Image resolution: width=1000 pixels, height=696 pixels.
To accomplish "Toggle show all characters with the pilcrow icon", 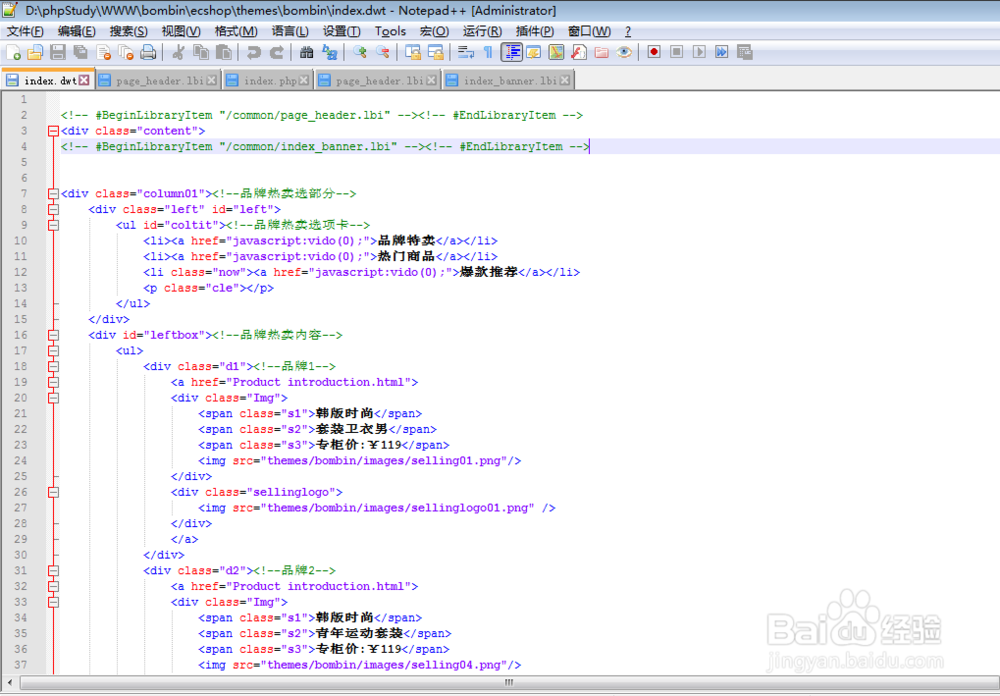I will point(489,52).
